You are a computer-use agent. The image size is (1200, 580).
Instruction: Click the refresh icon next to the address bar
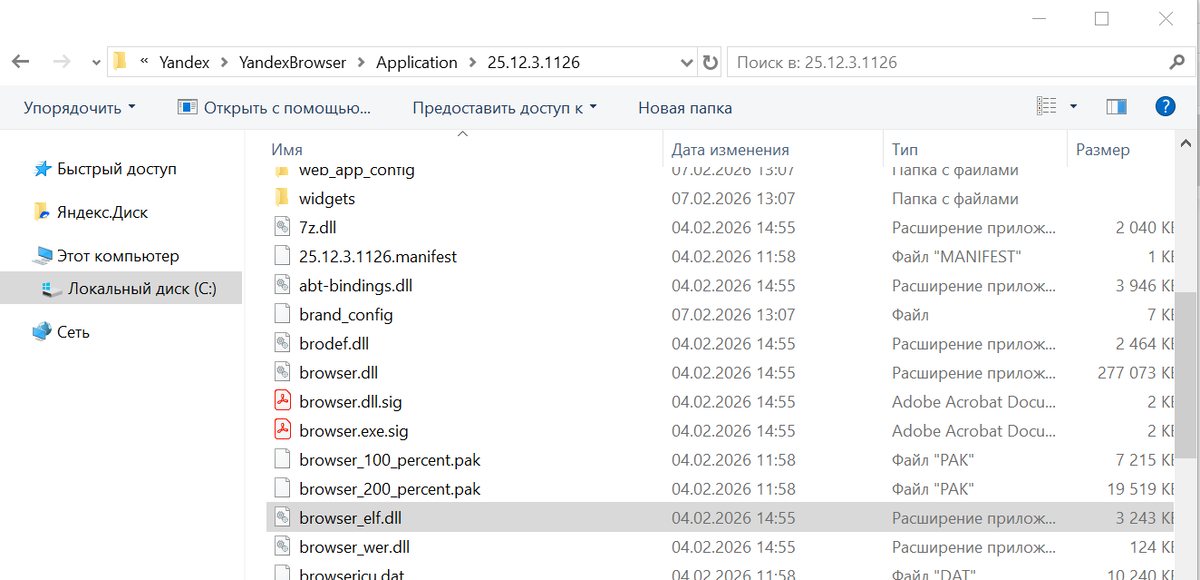[x=710, y=61]
